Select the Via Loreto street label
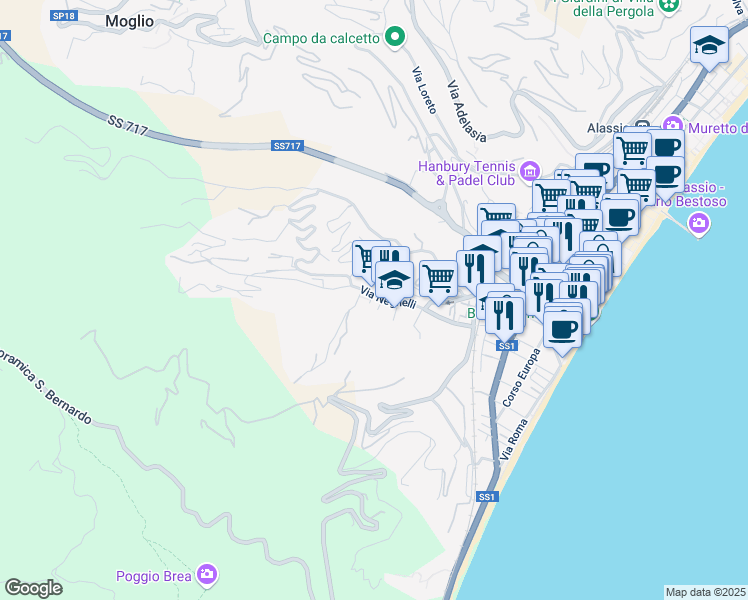Image resolution: width=748 pixels, height=600 pixels. click(424, 90)
